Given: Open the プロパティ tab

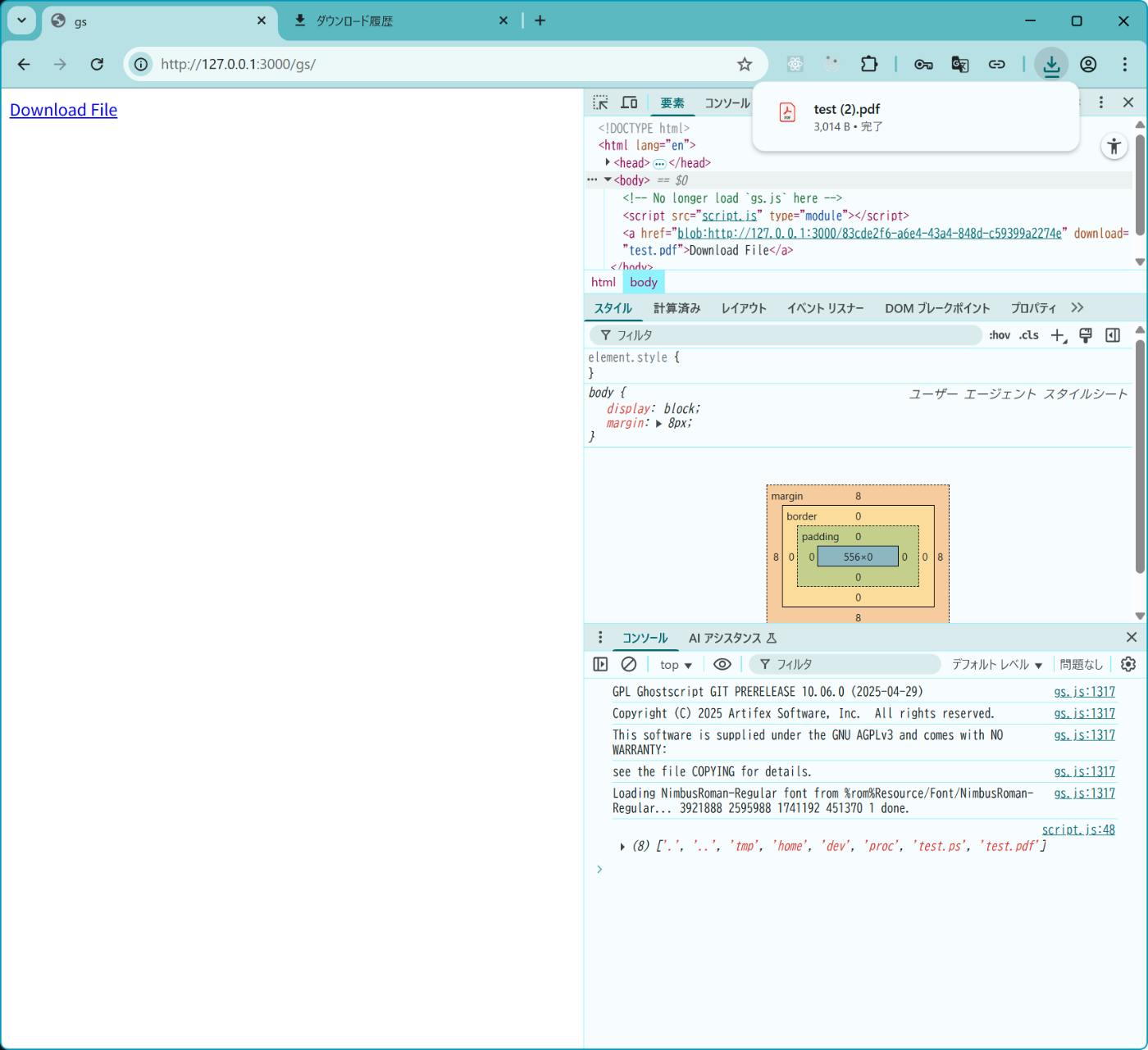Looking at the screenshot, I should (1033, 308).
